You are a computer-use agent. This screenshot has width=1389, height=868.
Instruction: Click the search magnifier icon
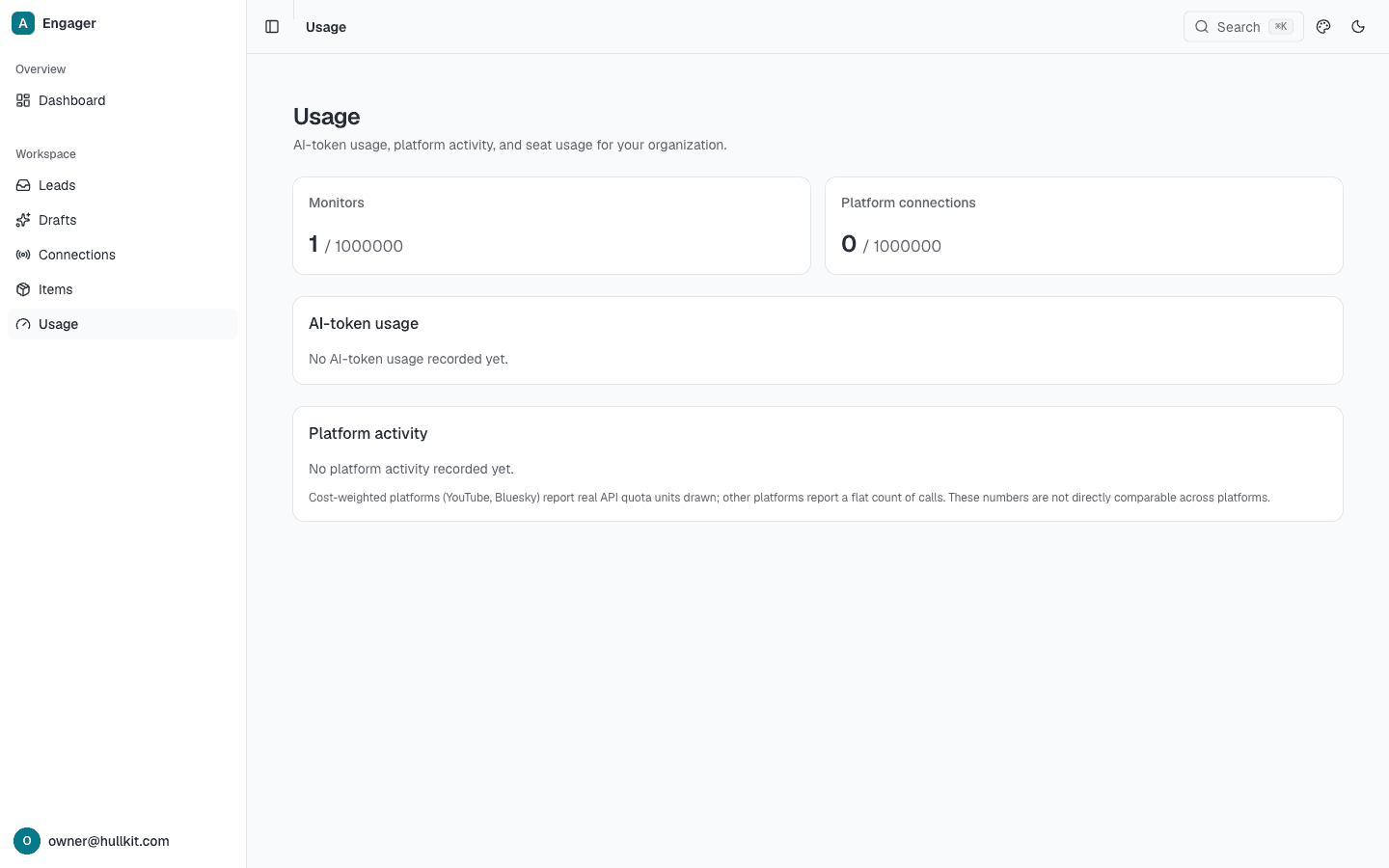click(1202, 27)
